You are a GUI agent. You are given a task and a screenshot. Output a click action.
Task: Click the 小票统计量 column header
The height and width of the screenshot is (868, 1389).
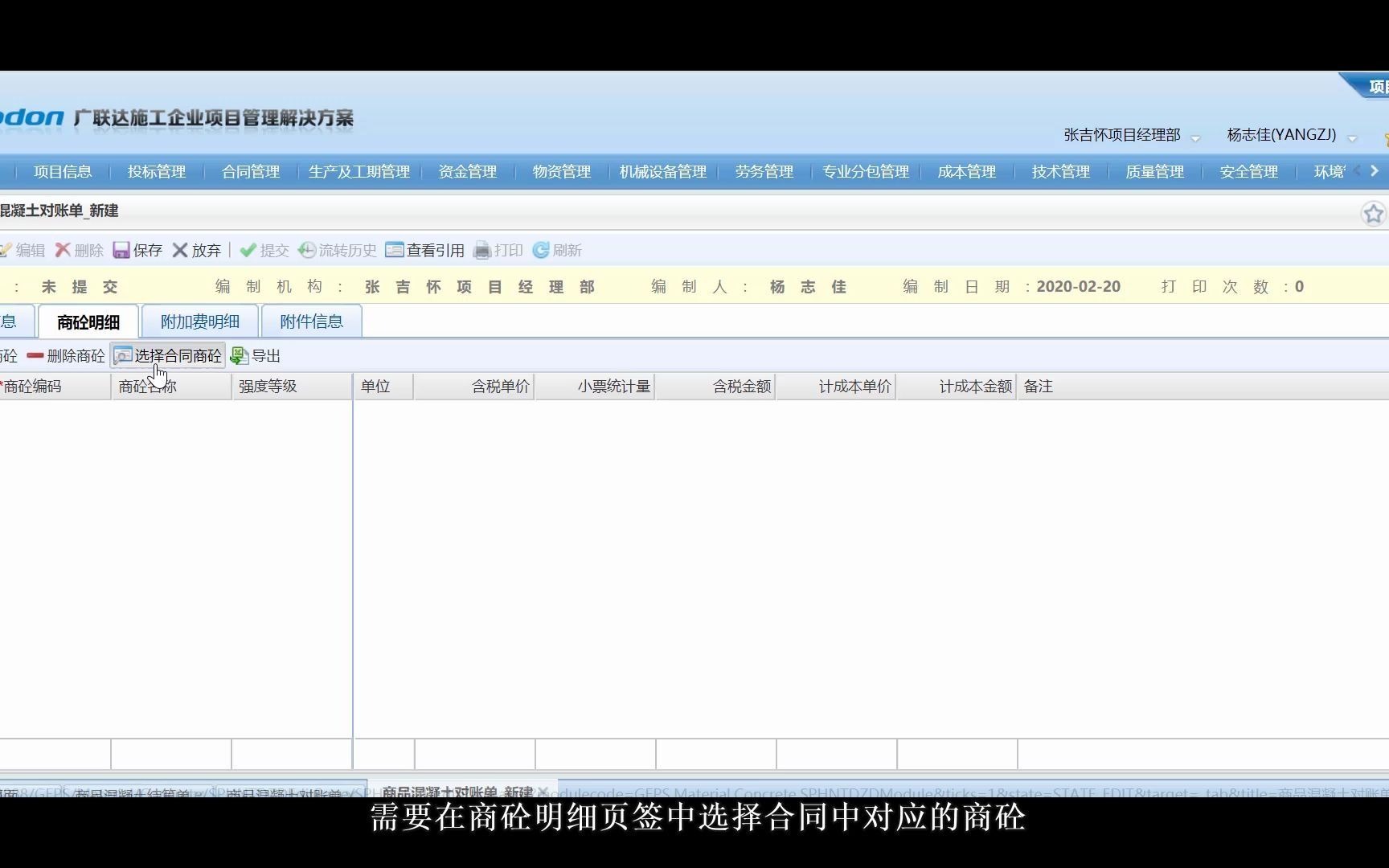[595, 387]
